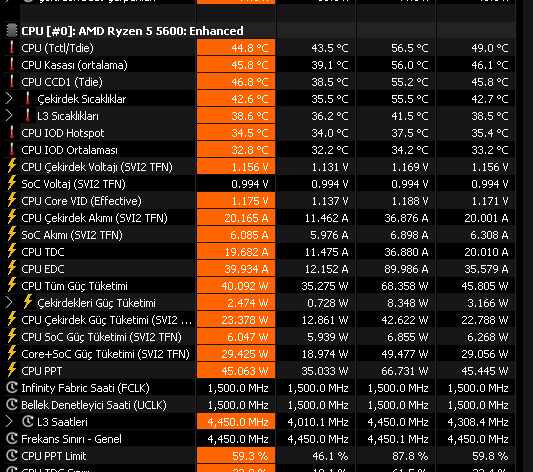Select the CPU TDC label
Viewport: 533px width, 472px height.
point(42,252)
